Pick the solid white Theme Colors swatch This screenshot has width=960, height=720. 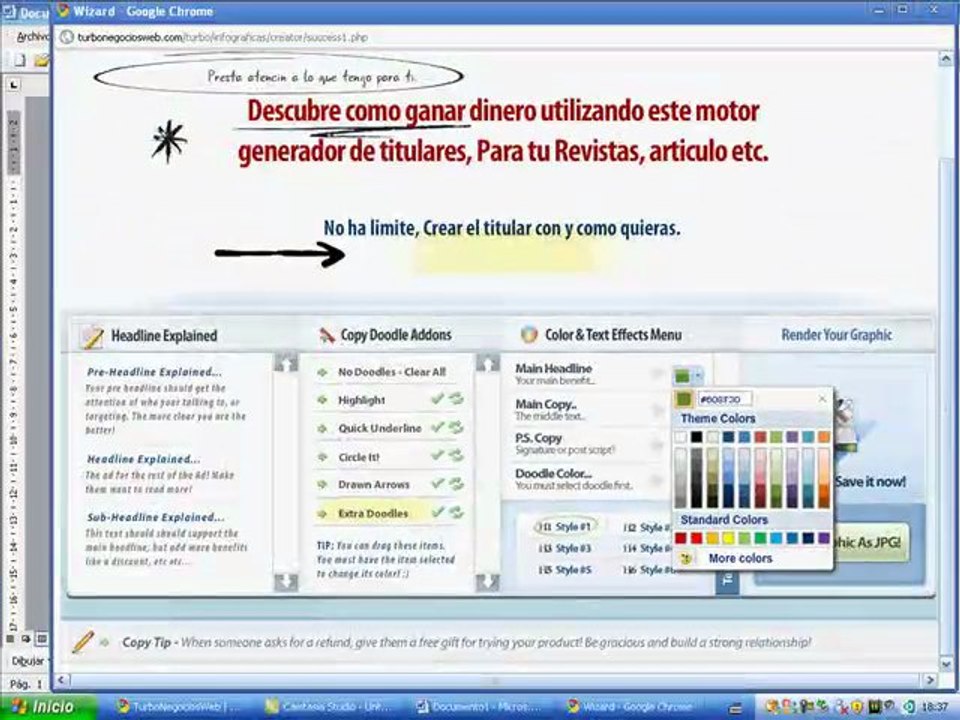681,437
